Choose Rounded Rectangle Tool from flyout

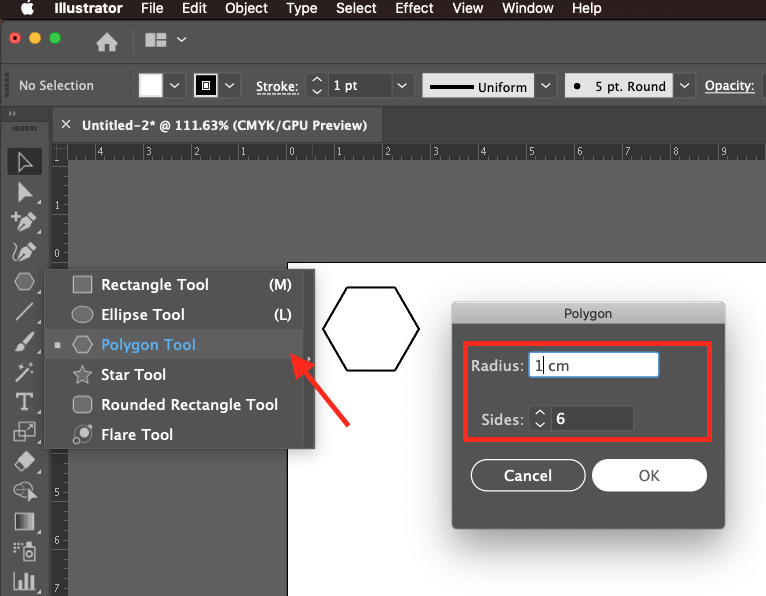tap(174, 404)
